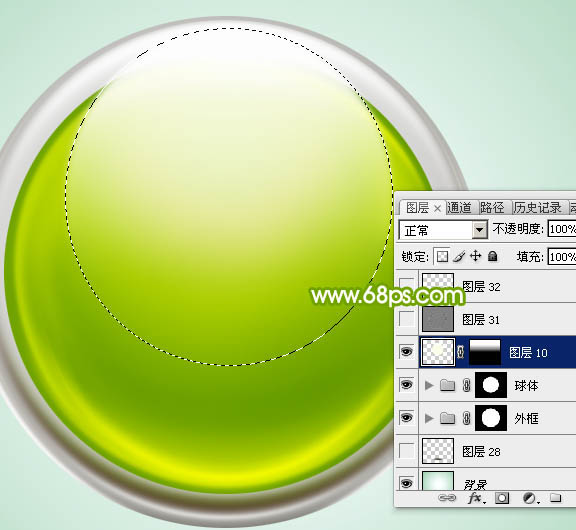The image size is (576, 530).
Task: Select the layer named 图层 10
Action: pos(528,353)
